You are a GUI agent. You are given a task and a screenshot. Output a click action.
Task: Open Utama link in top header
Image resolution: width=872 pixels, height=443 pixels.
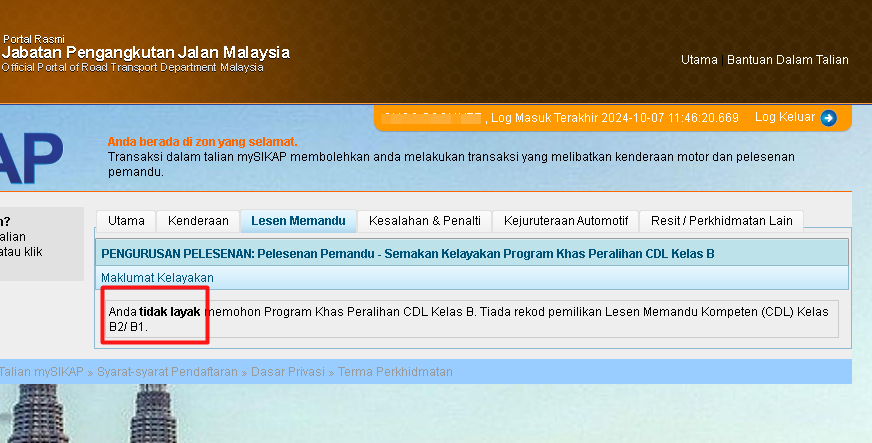coord(699,59)
